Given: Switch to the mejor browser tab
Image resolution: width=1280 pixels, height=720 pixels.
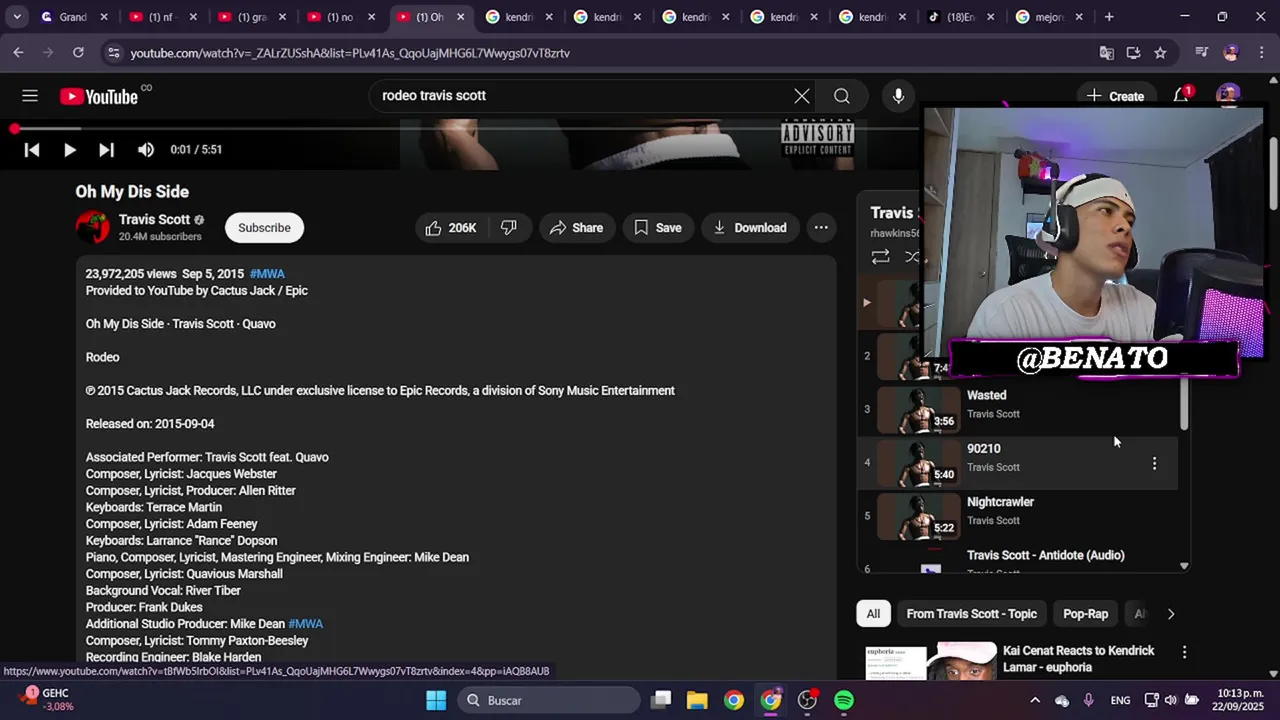Looking at the screenshot, I should point(1050,17).
